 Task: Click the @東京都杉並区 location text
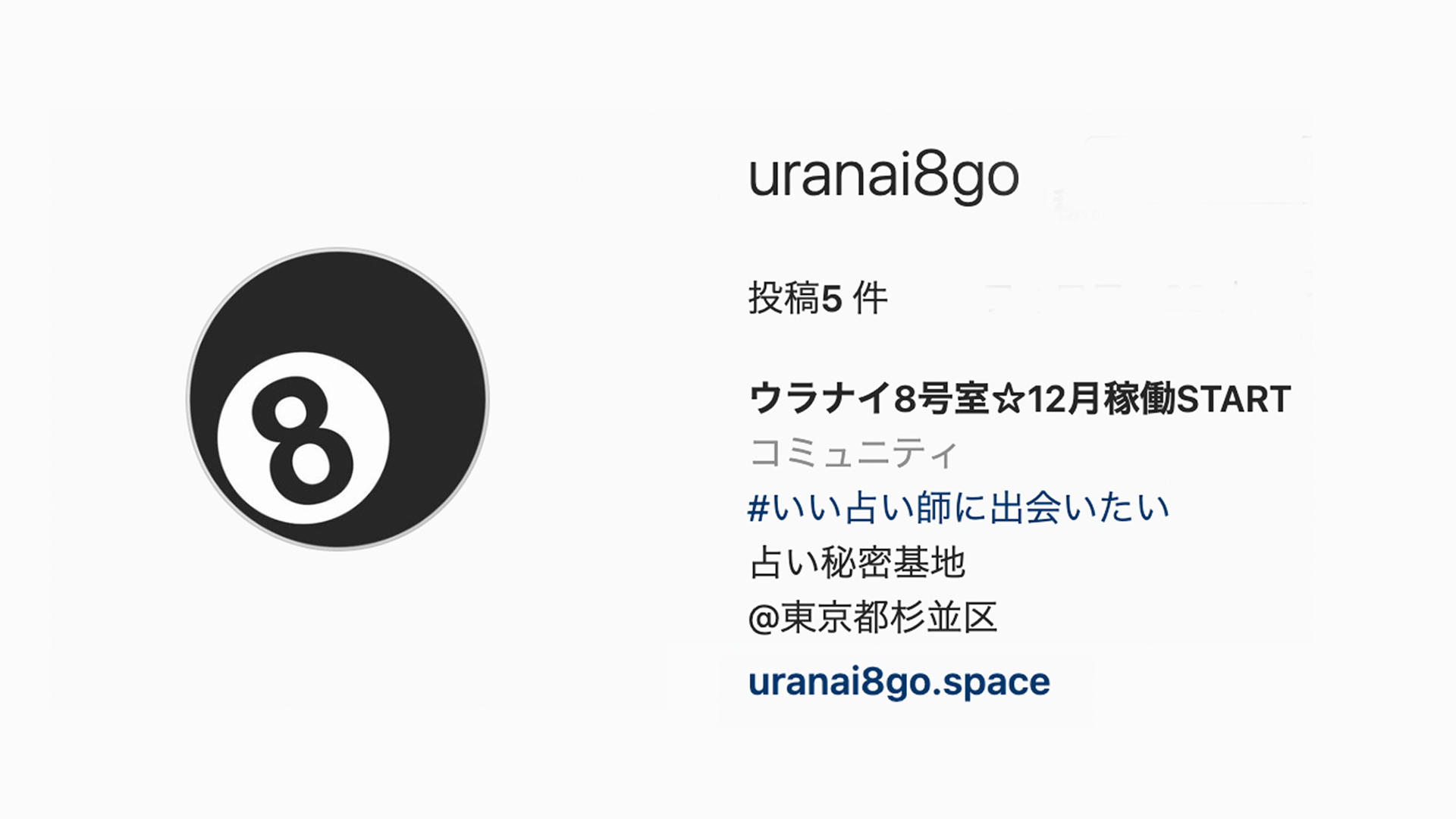point(873,617)
